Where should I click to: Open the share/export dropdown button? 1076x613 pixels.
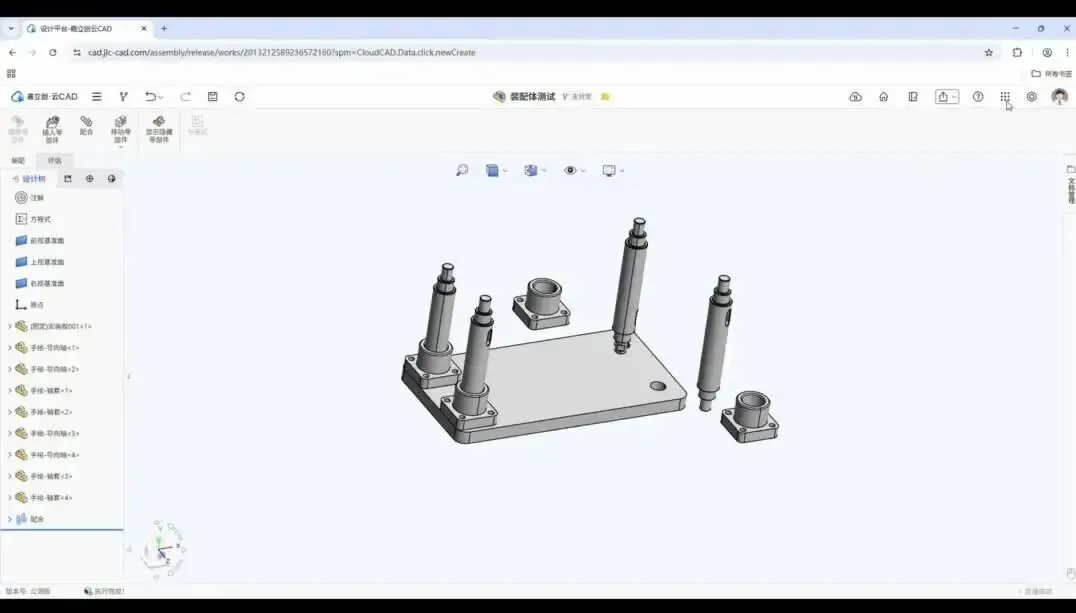click(x=946, y=97)
